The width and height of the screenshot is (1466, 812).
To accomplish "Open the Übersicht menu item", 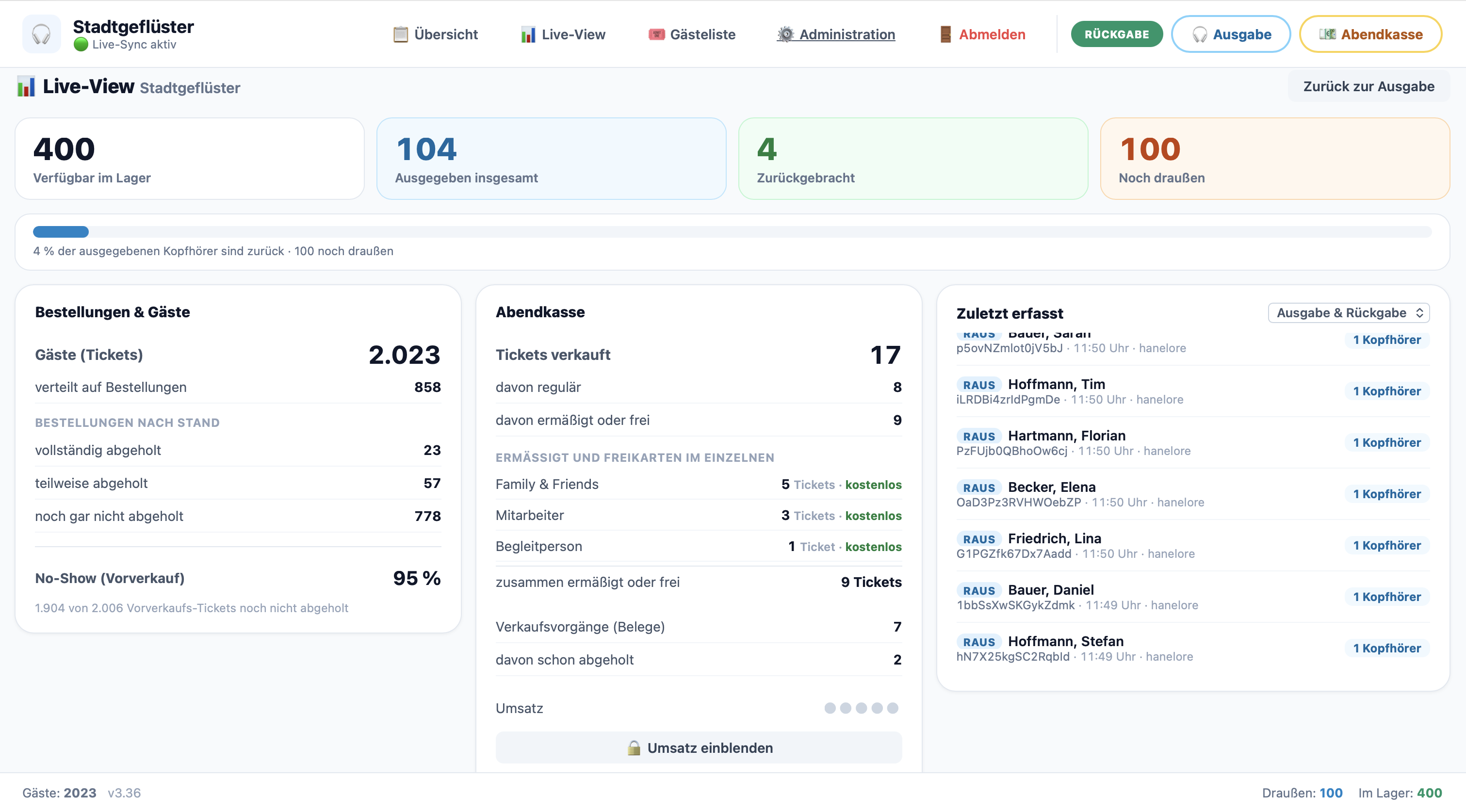I will tap(435, 34).
